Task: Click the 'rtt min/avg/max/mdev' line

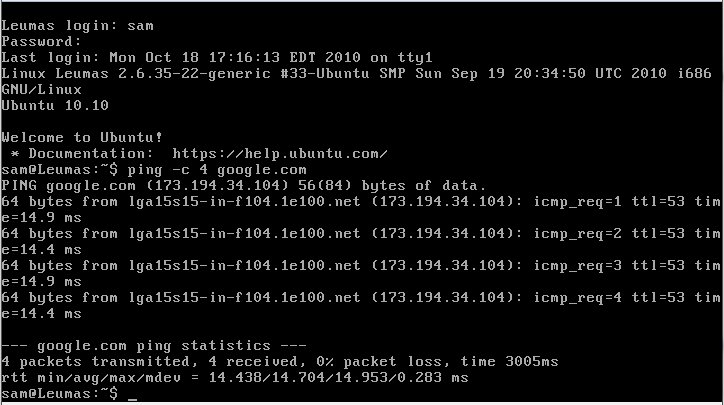Action: tap(235, 378)
